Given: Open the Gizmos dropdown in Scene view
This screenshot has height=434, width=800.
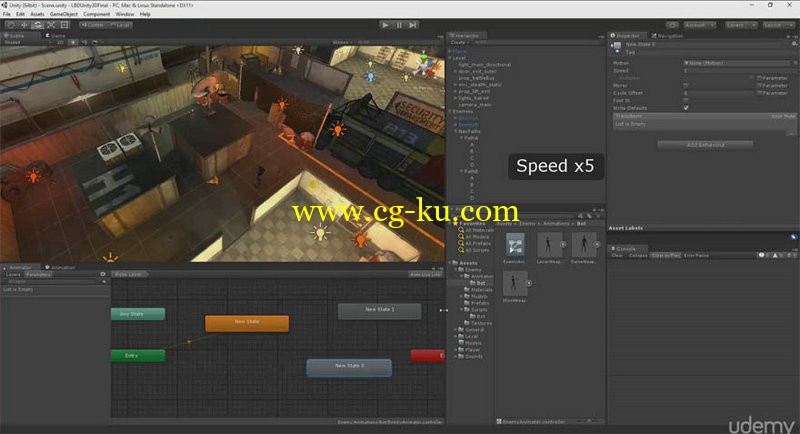Looking at the screenshot, I should (x=342, y=42).
